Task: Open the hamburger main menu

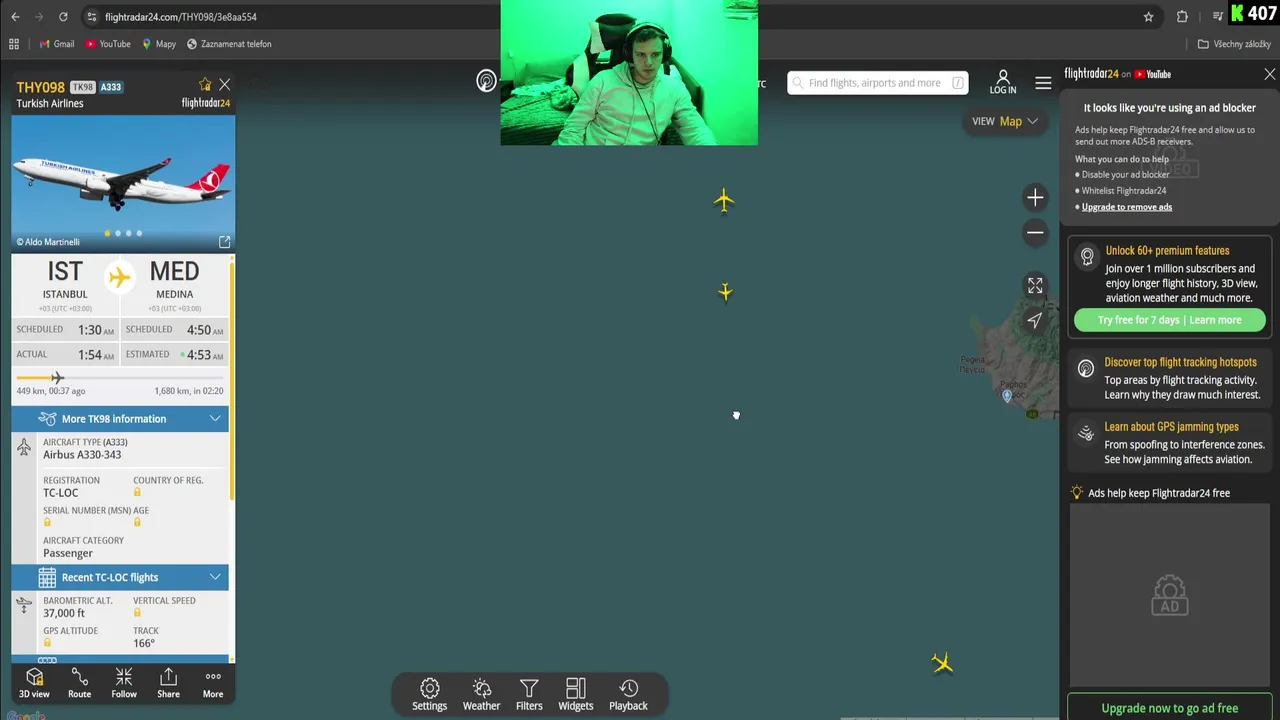Action: click(1043, 83)
